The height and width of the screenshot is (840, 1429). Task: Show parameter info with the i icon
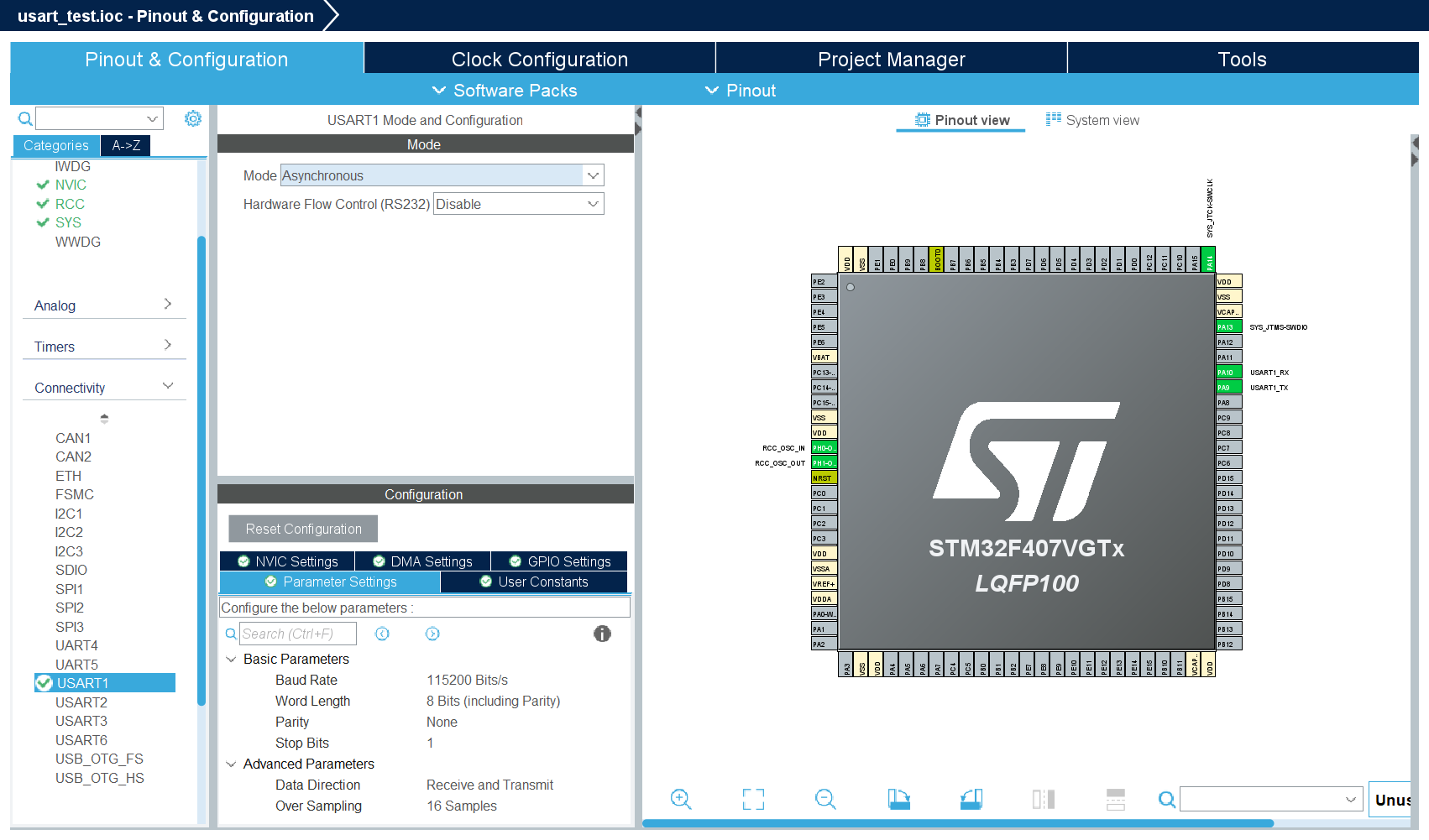point(602,634)
